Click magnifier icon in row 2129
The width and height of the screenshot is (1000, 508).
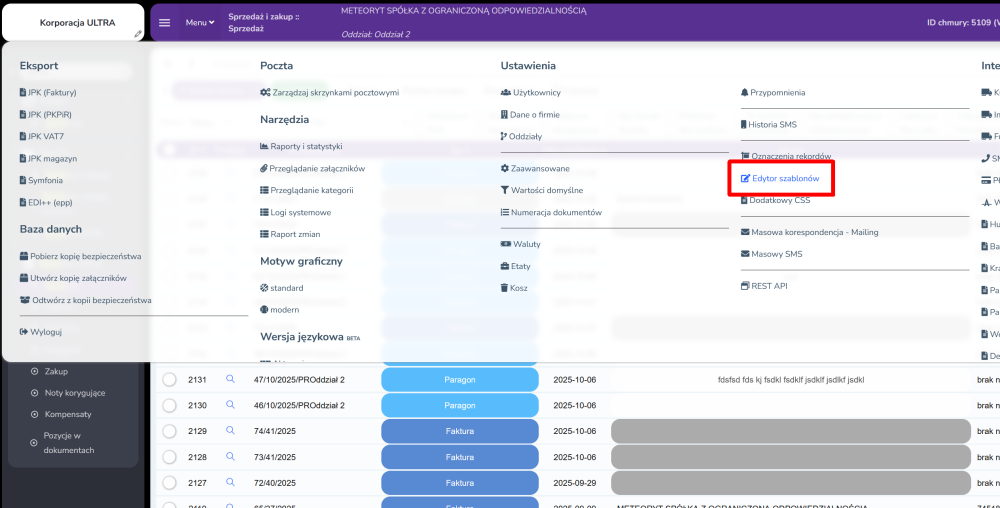[230, 431]
